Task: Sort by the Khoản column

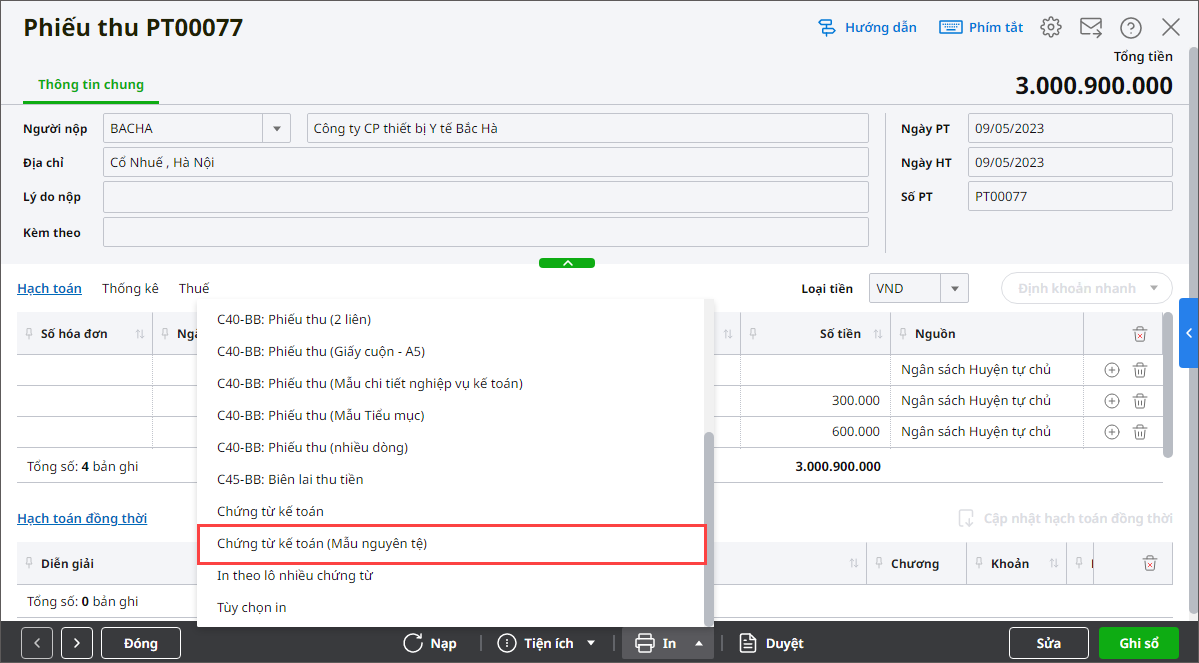Action: (x=1054, y=564)
